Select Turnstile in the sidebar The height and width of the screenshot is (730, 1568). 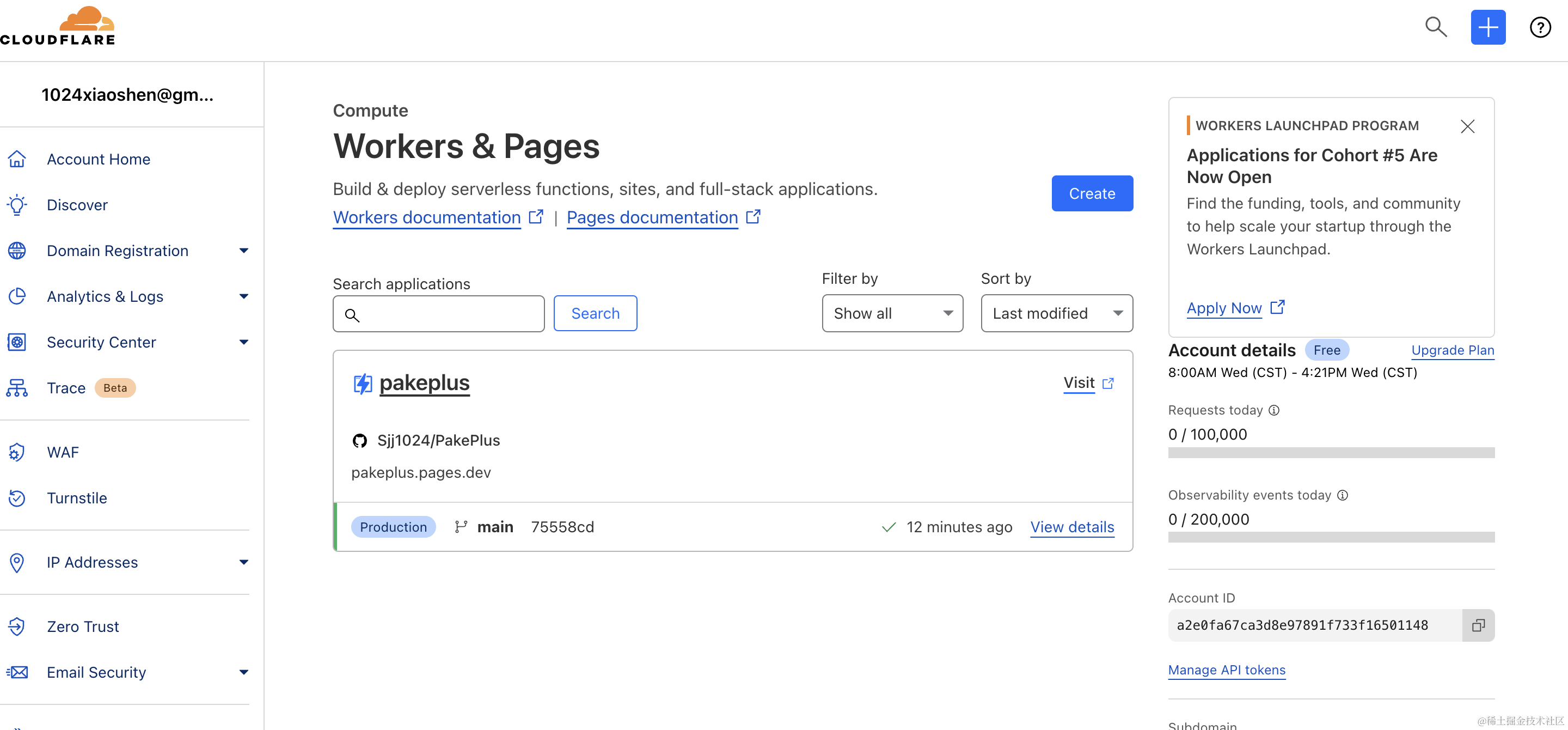coord(77,497)
